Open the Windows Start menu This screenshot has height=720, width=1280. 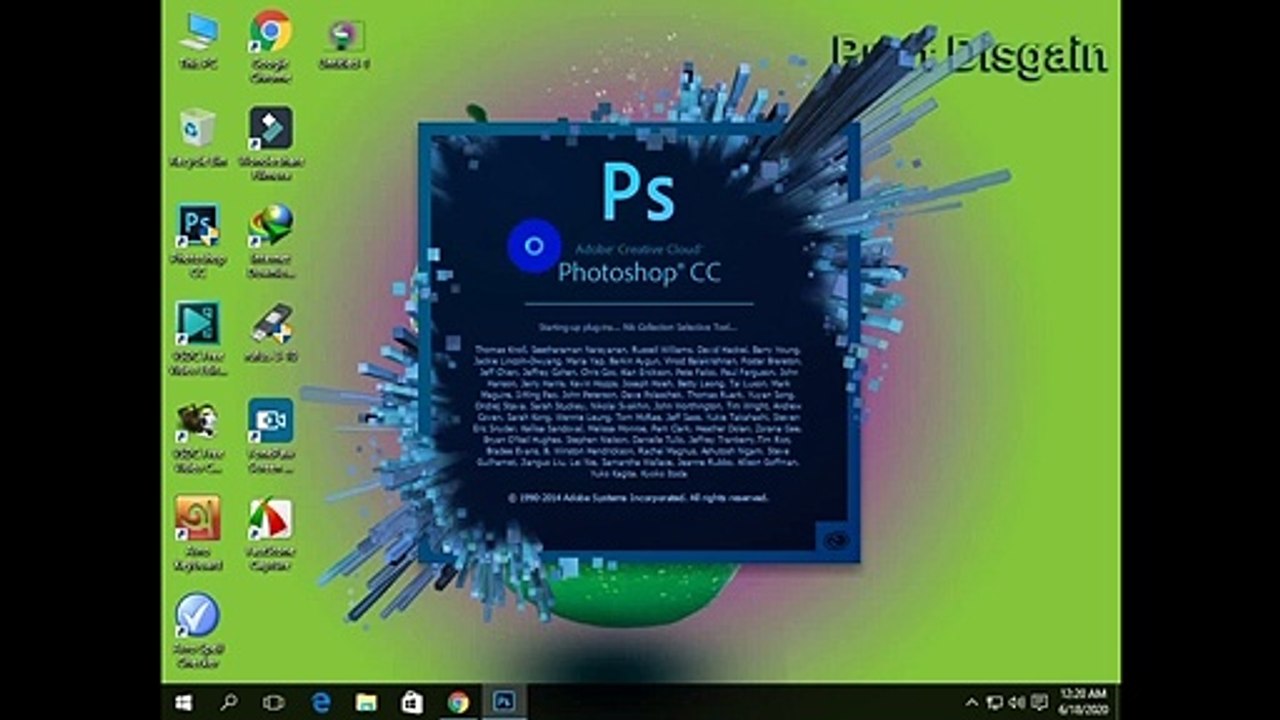(x=185, y=702)
